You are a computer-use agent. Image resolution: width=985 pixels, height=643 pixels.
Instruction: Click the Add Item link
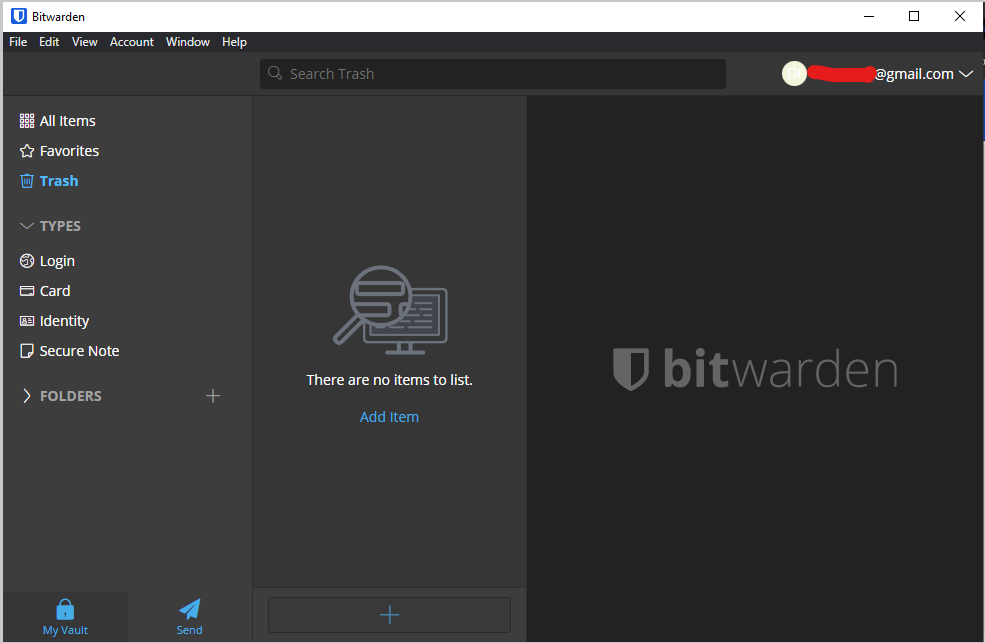[x=389, y=417]
